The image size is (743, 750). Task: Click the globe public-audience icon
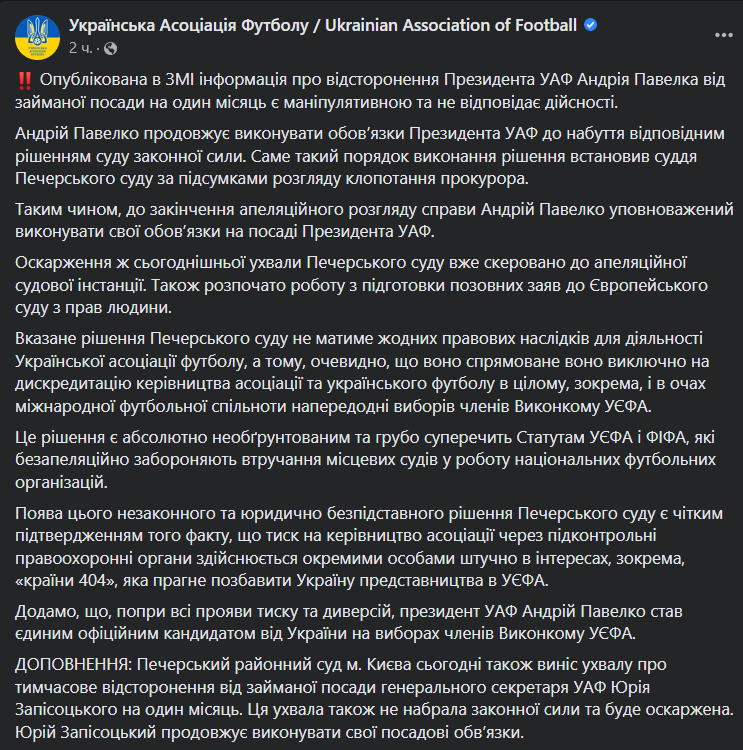pyautogui.click(x=110, y=48)
